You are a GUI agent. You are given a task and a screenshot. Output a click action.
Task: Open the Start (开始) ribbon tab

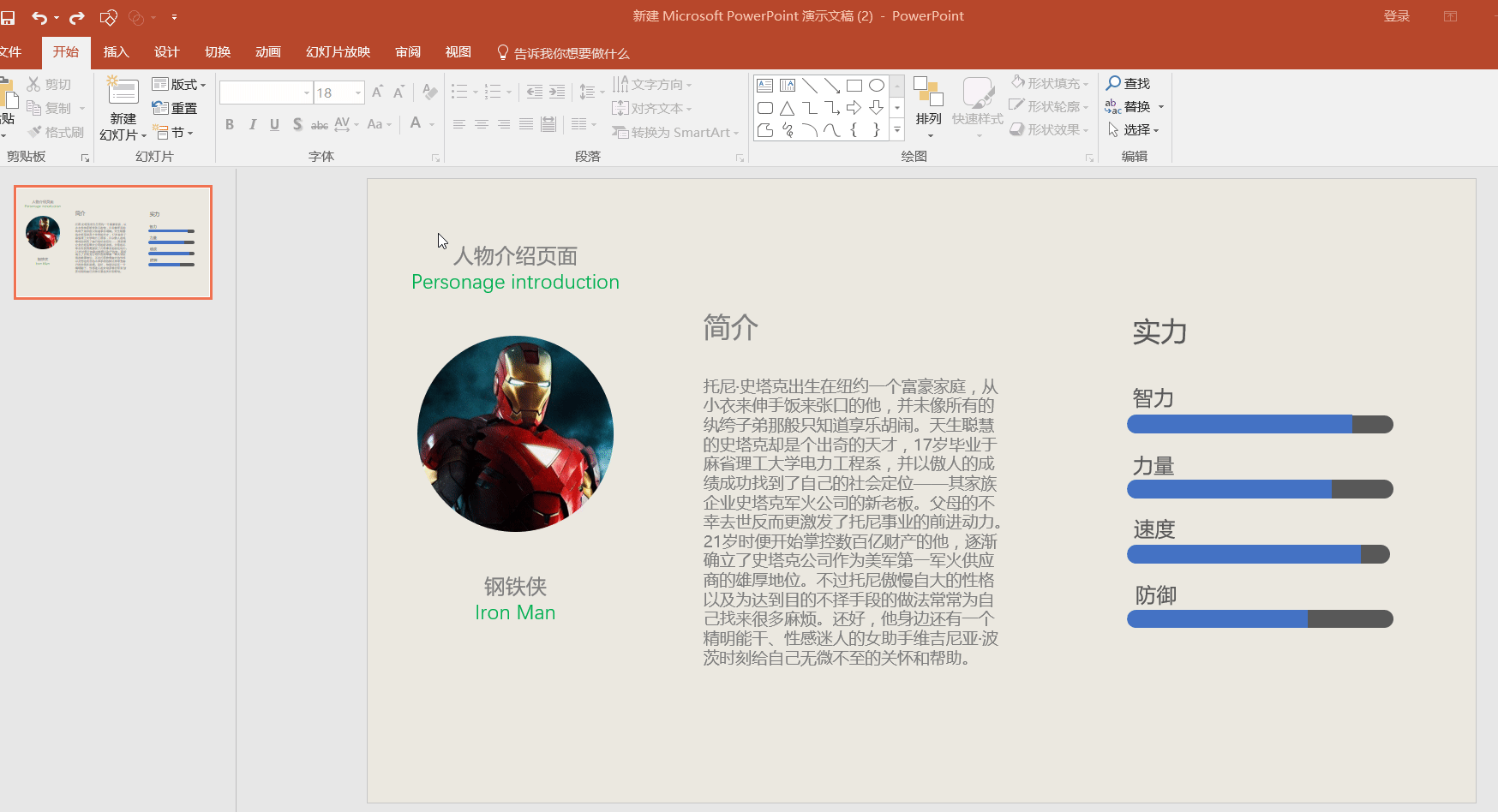(x=66, y=52)
